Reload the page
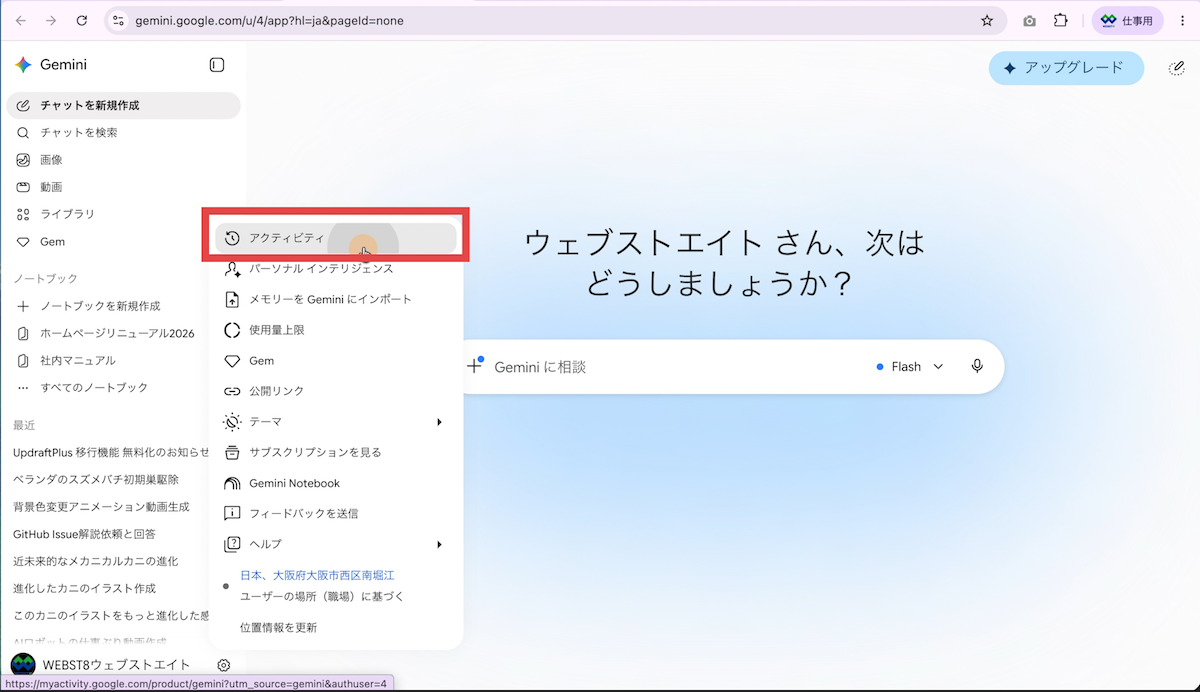 82,20
